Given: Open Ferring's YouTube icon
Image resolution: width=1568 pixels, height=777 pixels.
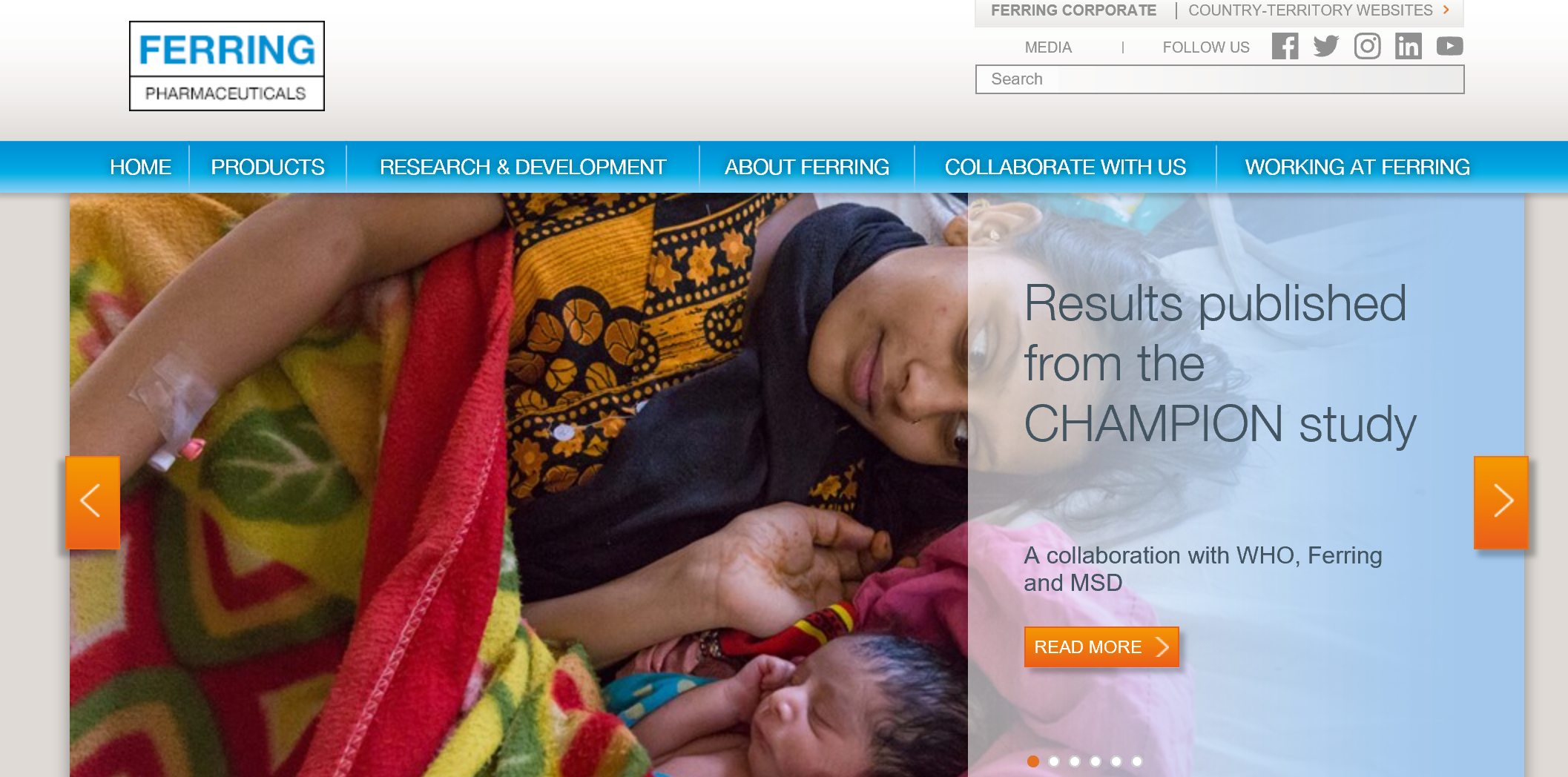Looking at the screenshot, I should point(1449,47).
